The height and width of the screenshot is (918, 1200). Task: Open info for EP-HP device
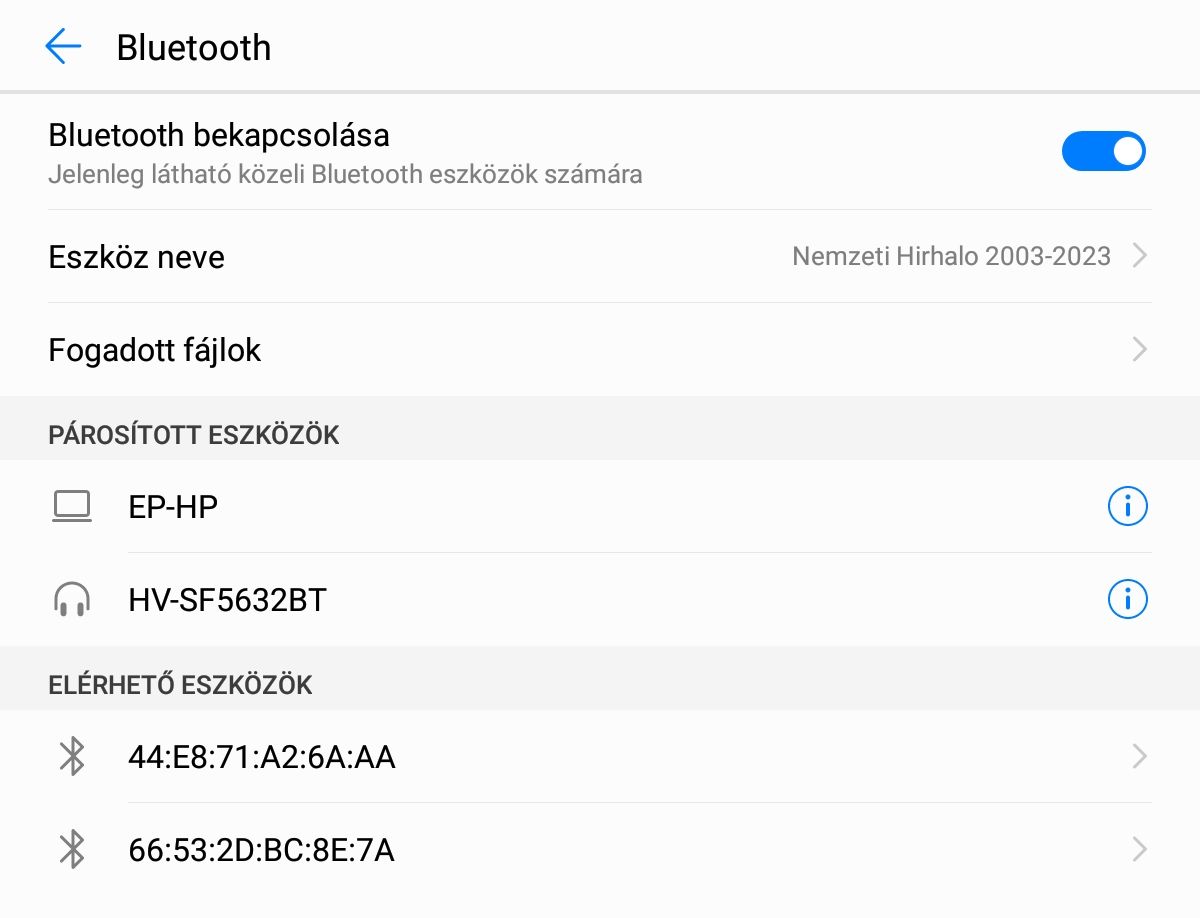pos(1127,507)
